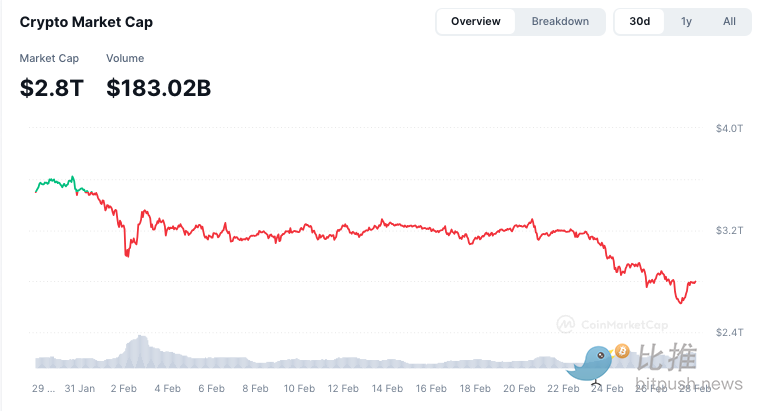Click the orange Bitcoin coin icon
This screenshot has height=411, width=763.
(622, 351)
